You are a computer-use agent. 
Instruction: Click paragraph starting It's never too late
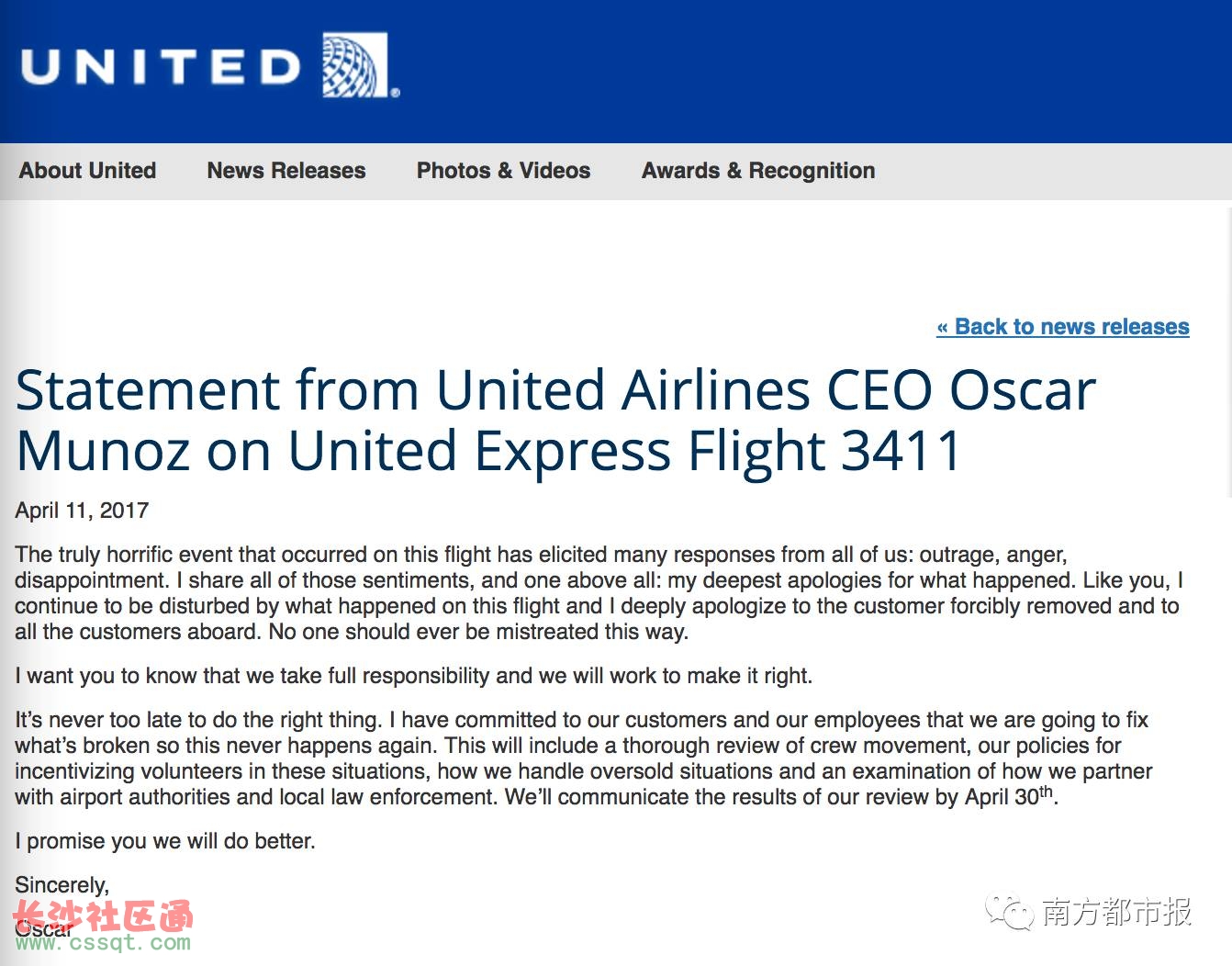pyautogui.click(x=584, y=758)
